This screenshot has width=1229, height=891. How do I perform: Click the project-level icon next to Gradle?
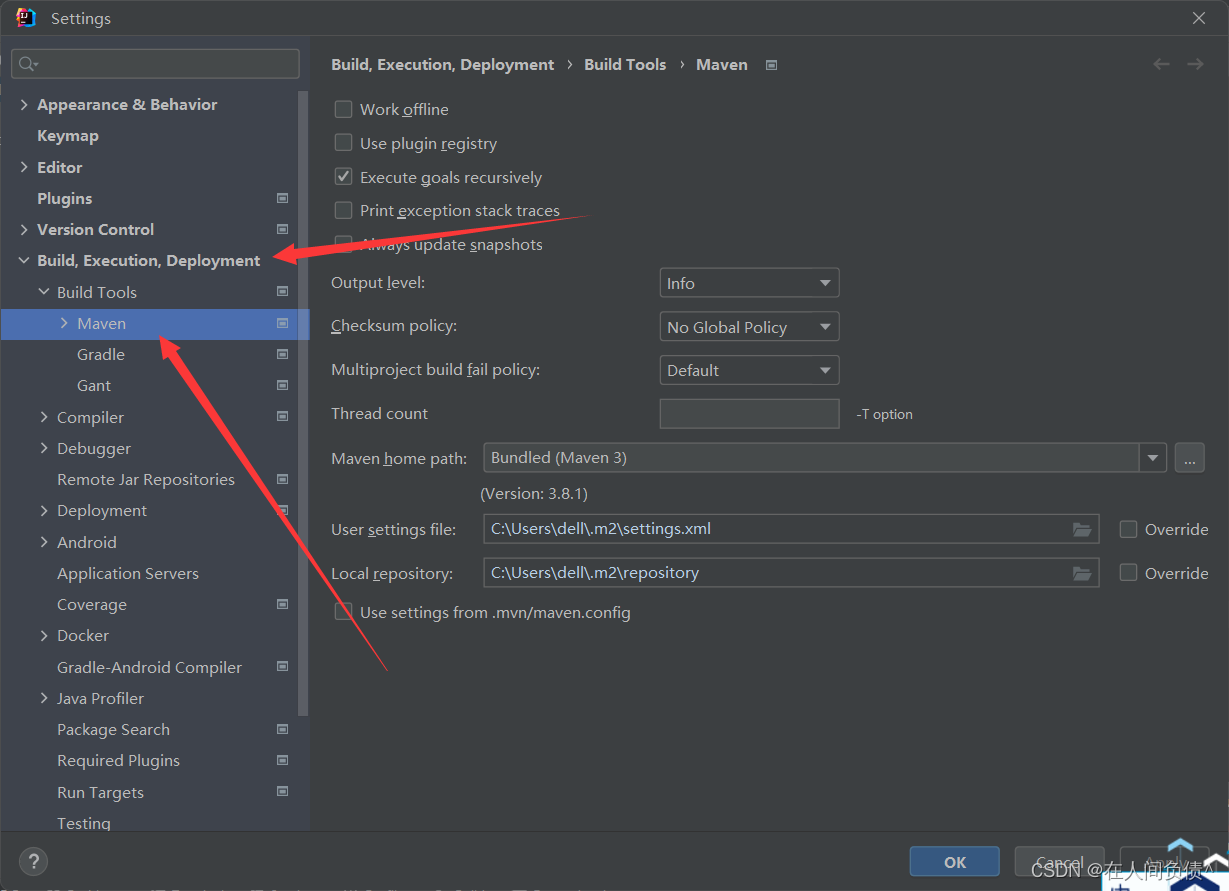click(282, 354)
